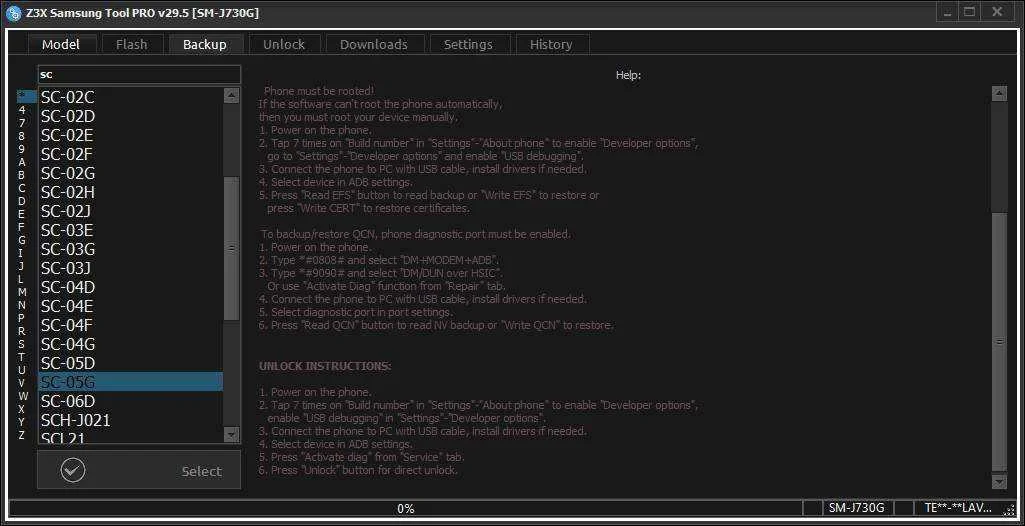Viewport: 1025px width, 526px height.
Task: Select SC-02D in the model list
Action: pos(130,116)
